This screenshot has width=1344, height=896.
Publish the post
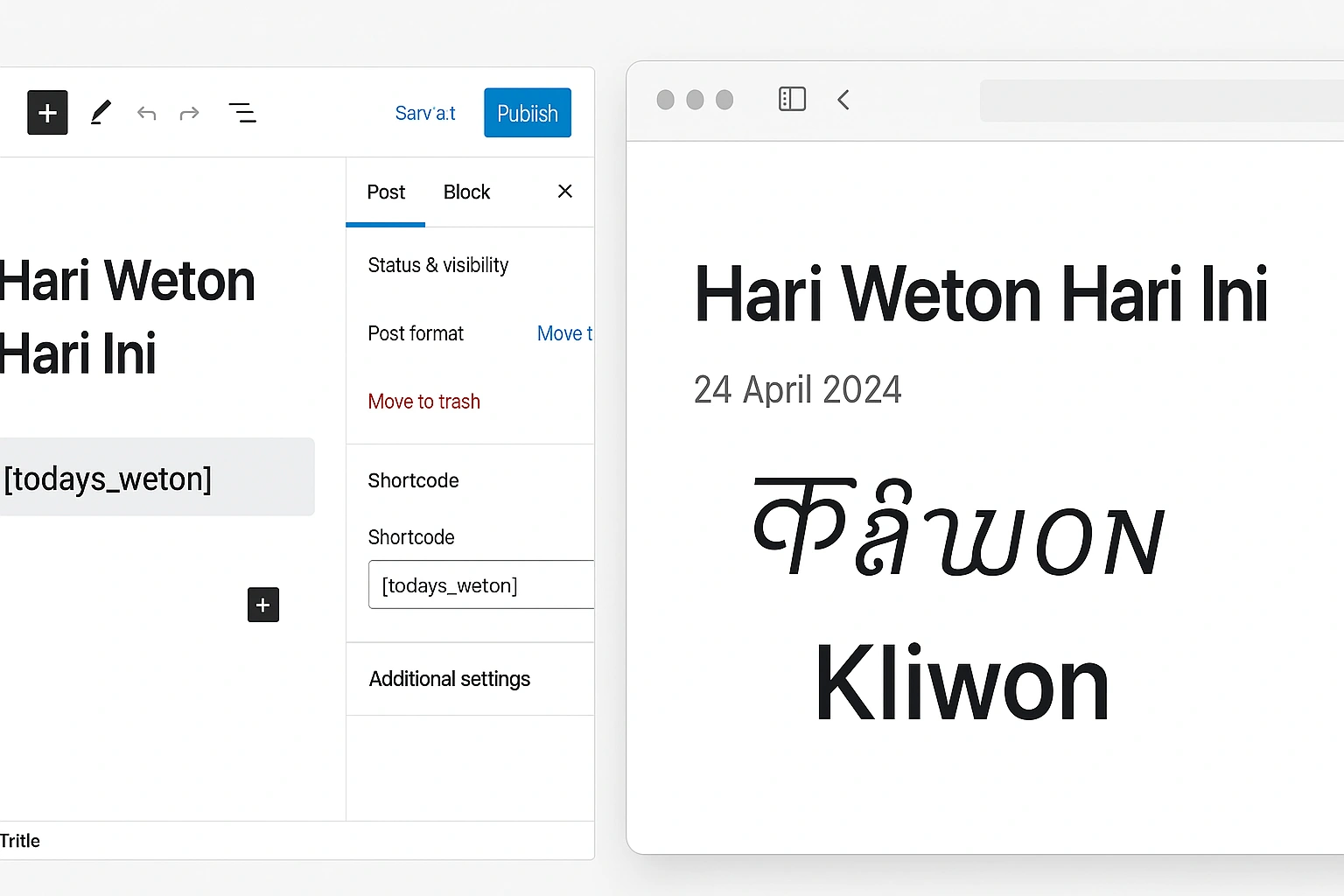527,112
